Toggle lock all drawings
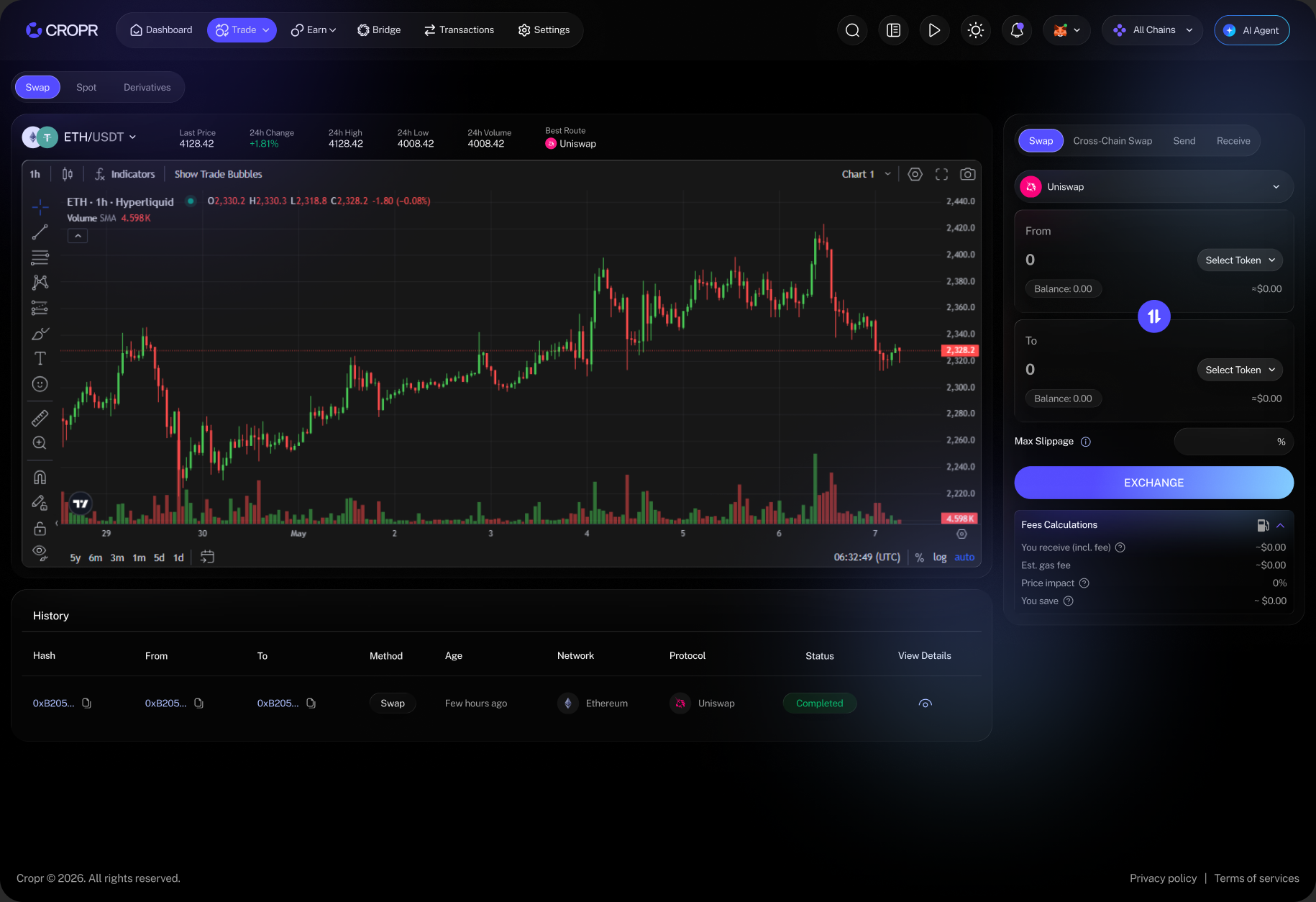 [x=40, y=529]
